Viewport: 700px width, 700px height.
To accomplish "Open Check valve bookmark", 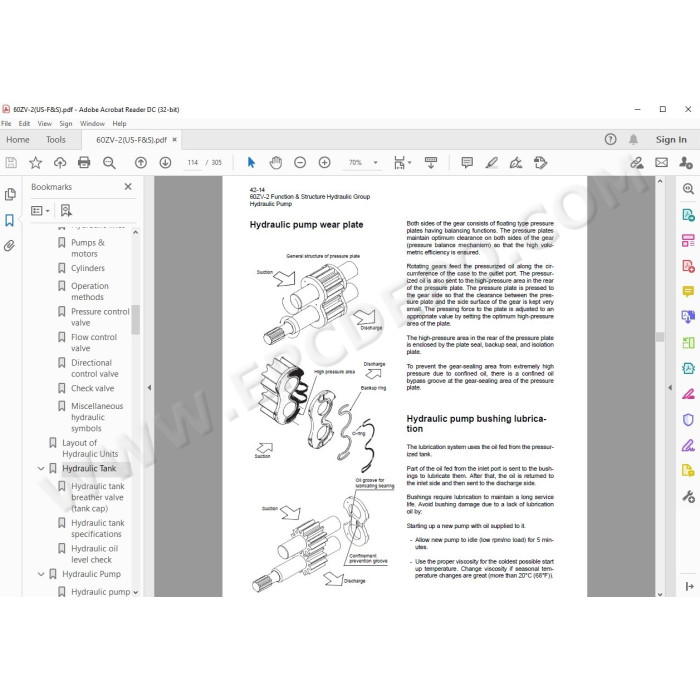I will [x=92, y=388].
